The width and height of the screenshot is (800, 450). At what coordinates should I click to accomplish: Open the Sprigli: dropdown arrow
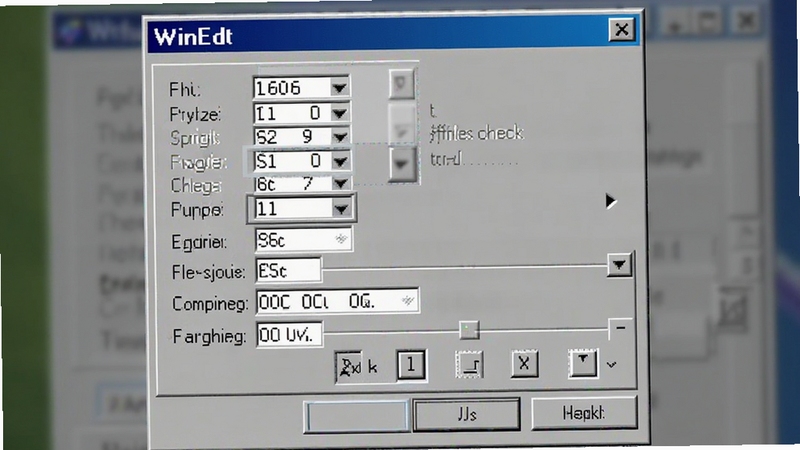tap(339, 137)
